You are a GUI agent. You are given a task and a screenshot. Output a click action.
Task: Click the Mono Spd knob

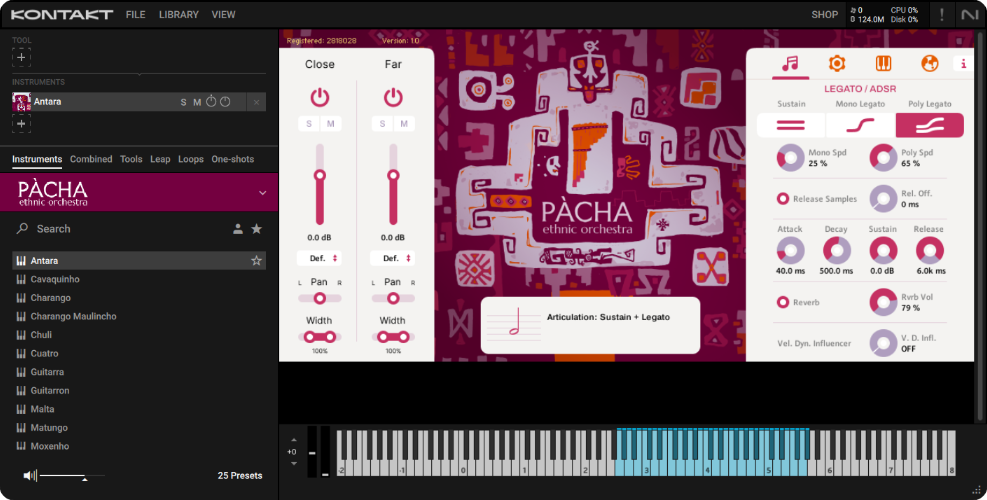pyautogui.click(x=790, y=157)
